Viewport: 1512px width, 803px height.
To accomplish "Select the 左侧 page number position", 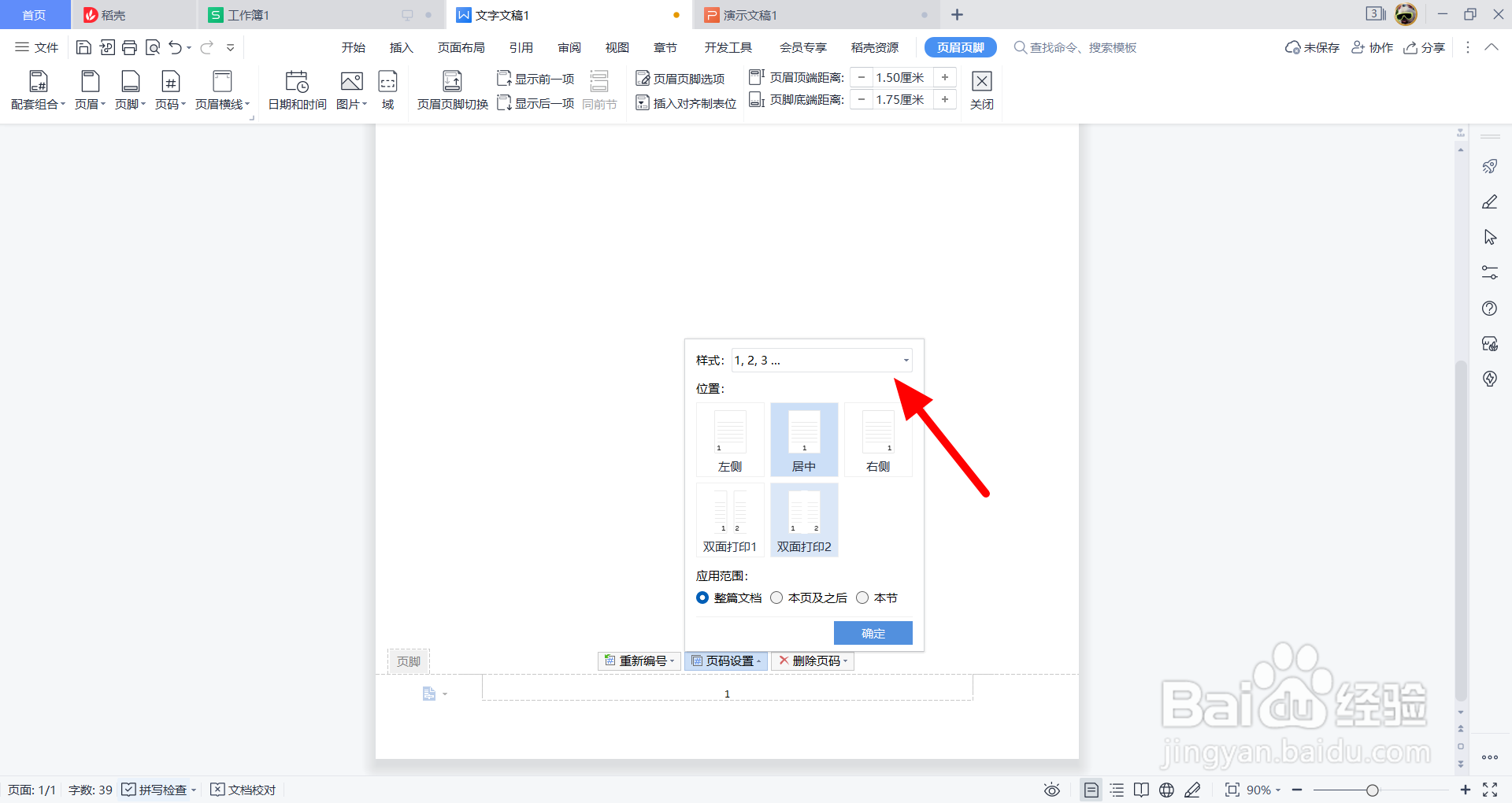I will pyautogui.click(x=729, y=439).
